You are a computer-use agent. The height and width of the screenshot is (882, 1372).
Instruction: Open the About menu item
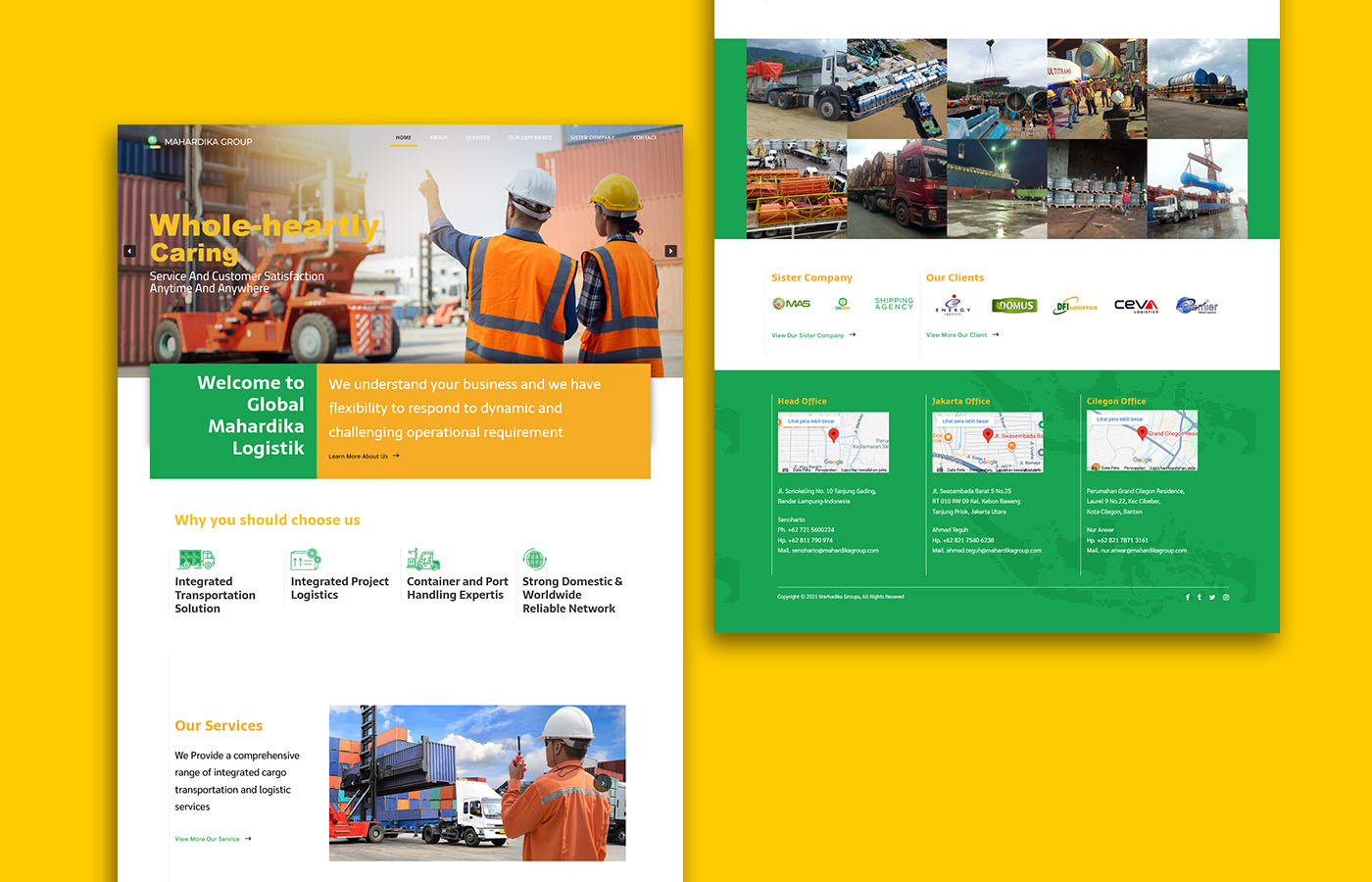point(438,138)
